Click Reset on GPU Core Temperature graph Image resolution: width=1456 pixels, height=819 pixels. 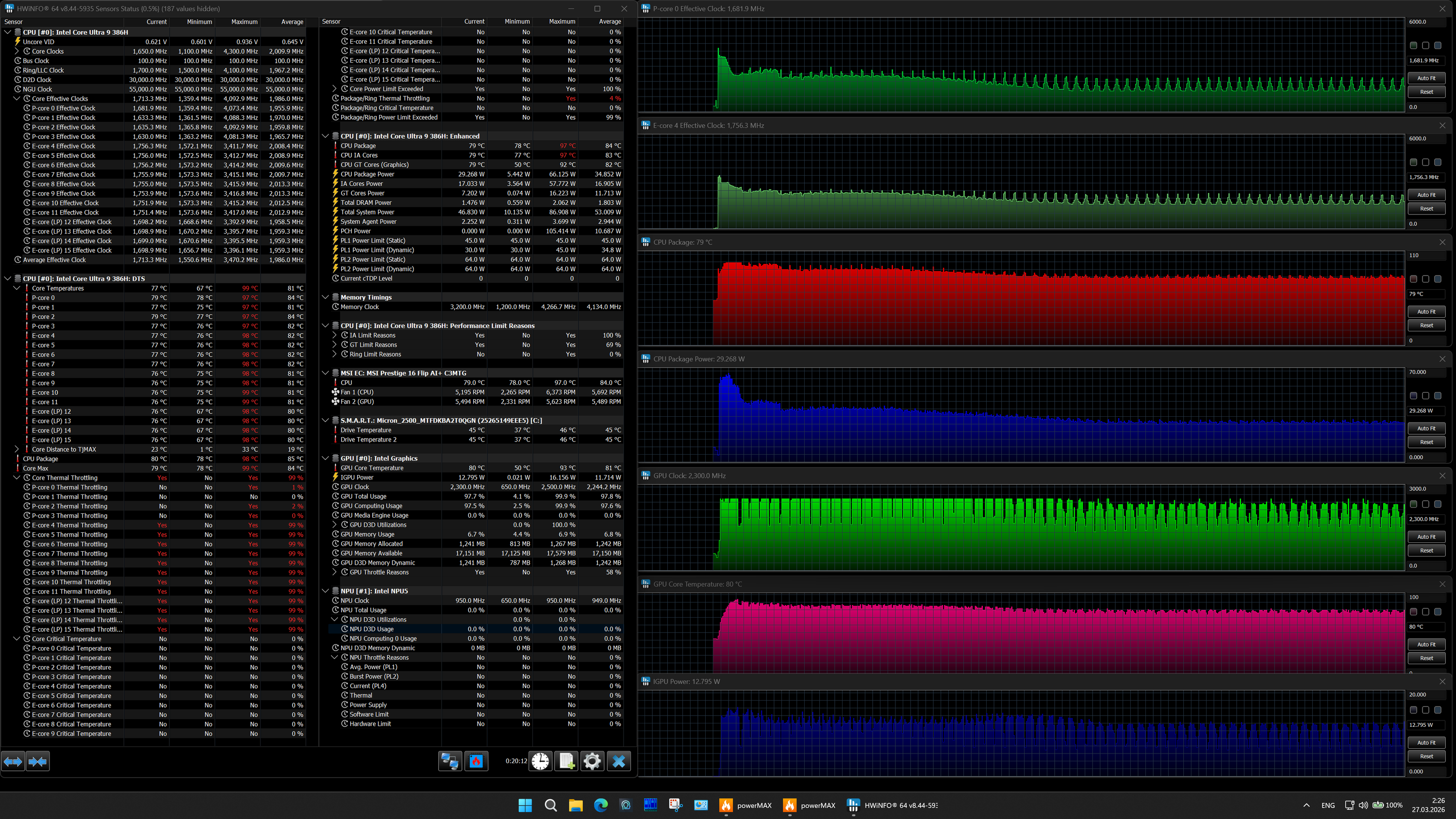coord(1426,658)
